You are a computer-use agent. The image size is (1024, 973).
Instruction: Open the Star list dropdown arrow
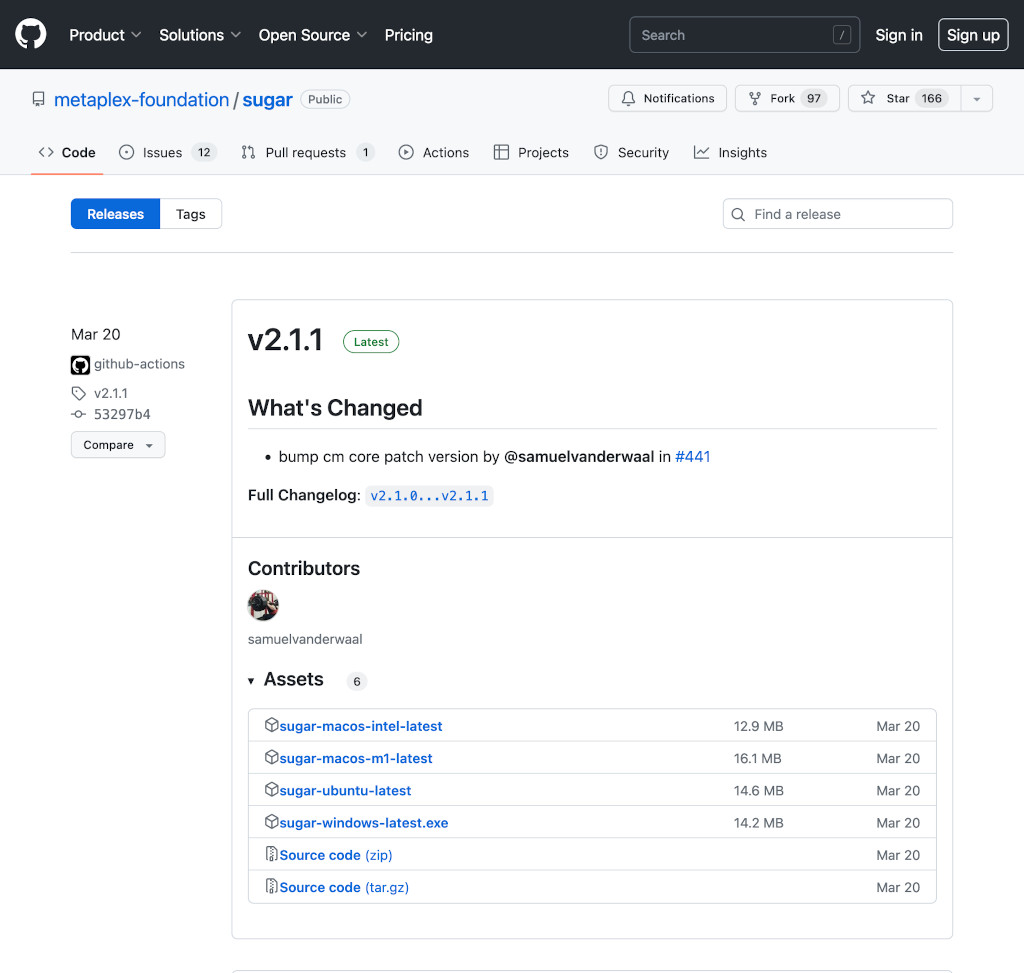977,99
